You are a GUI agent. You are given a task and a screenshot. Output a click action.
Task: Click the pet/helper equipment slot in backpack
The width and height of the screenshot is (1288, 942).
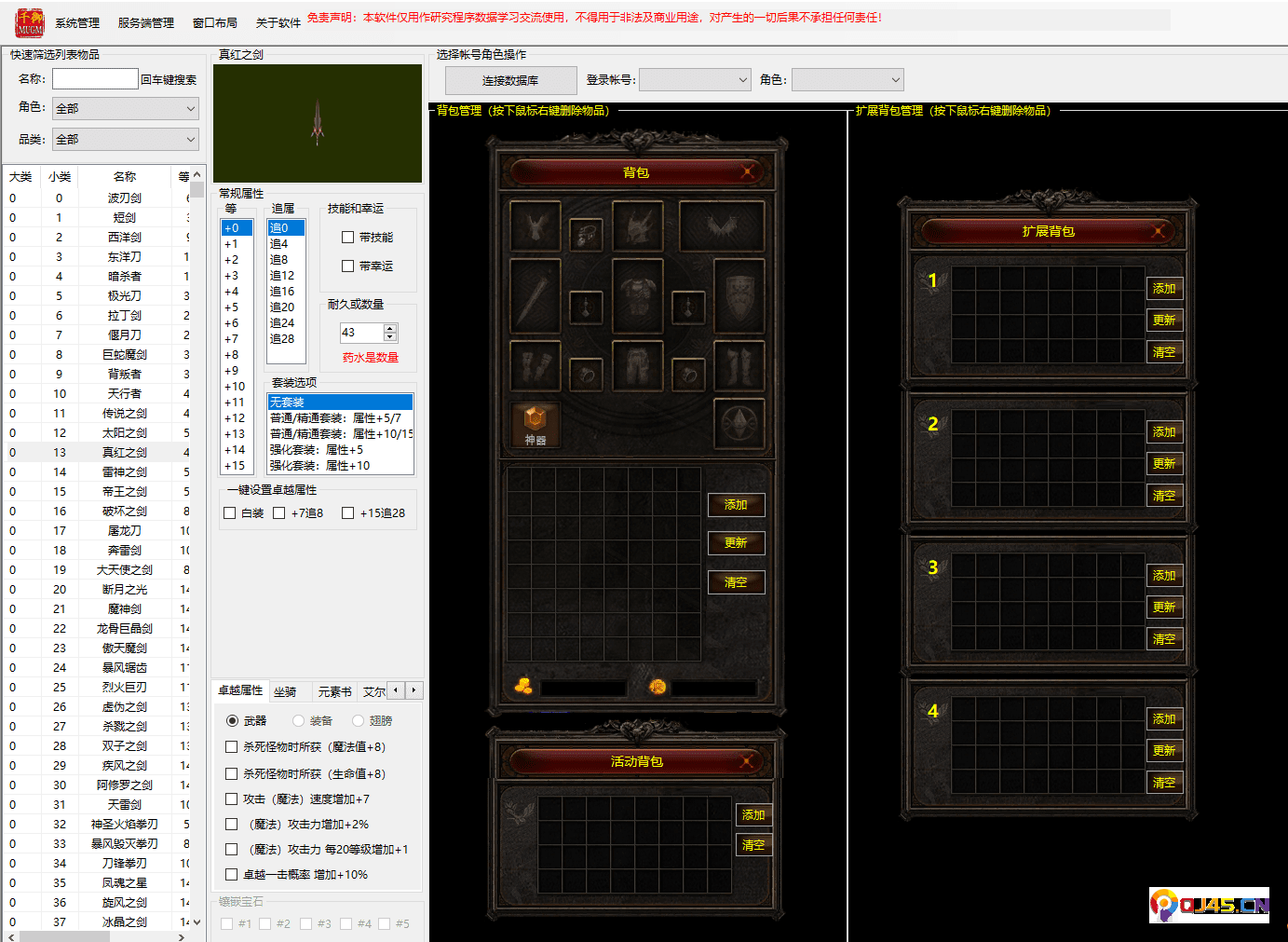(536, 226)
